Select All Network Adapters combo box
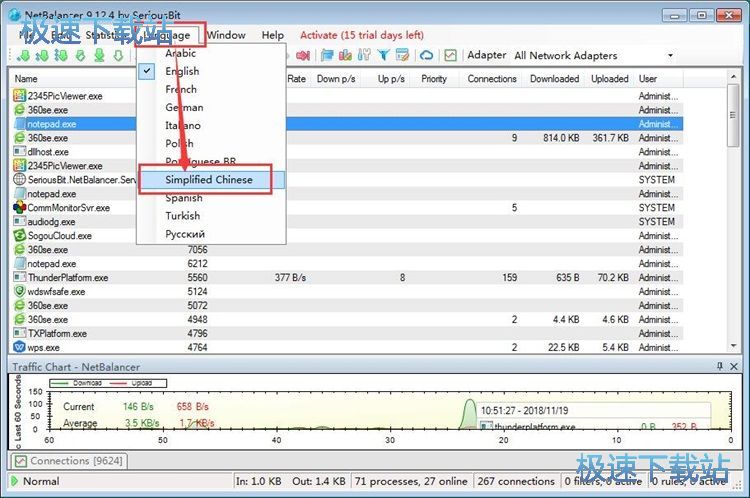750x498 pixels. pyautogui.click(x=594, y=55)
